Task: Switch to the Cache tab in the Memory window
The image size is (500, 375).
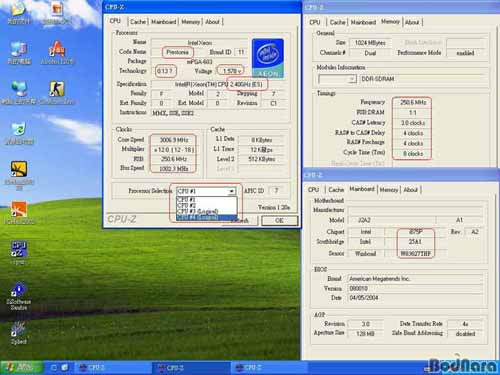Action: point(337,22)
